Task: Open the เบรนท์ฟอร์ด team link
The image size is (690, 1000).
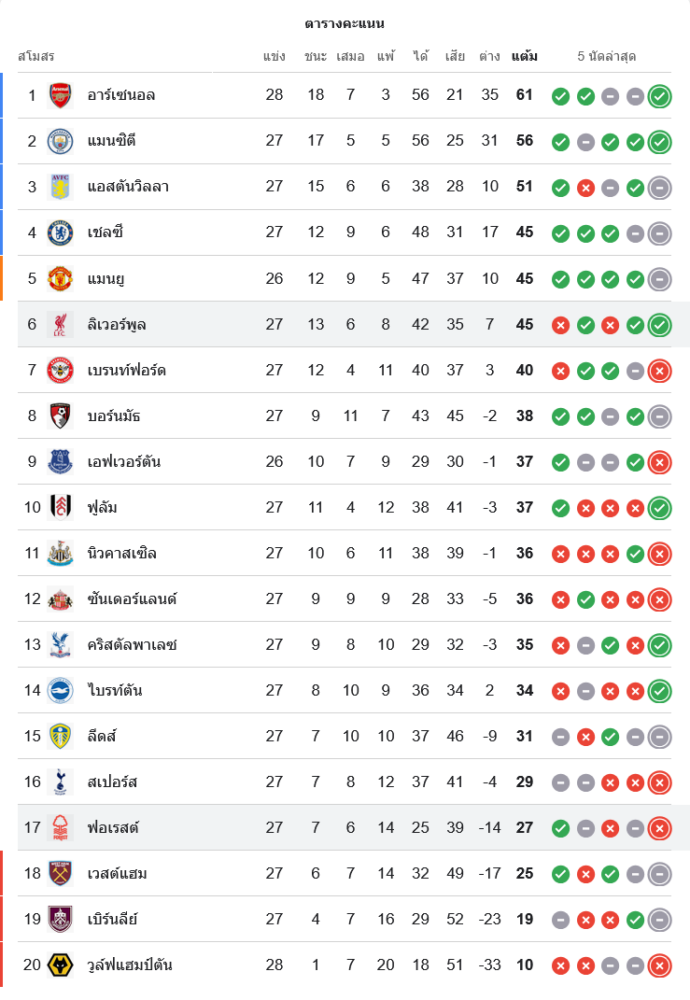Action: [x=127, y=370]
